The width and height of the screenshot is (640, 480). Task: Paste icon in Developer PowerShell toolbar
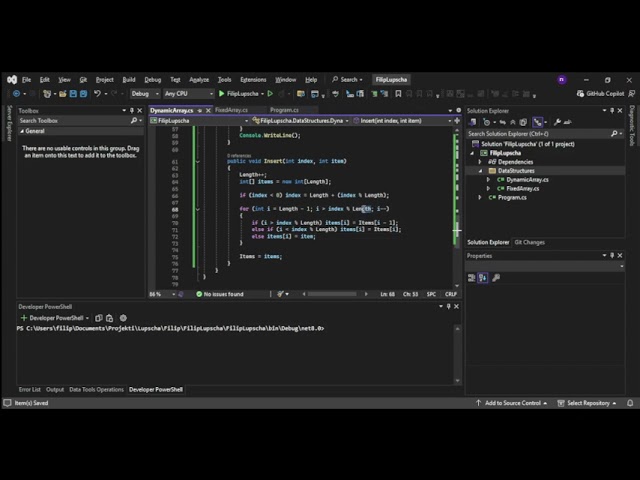109,318
